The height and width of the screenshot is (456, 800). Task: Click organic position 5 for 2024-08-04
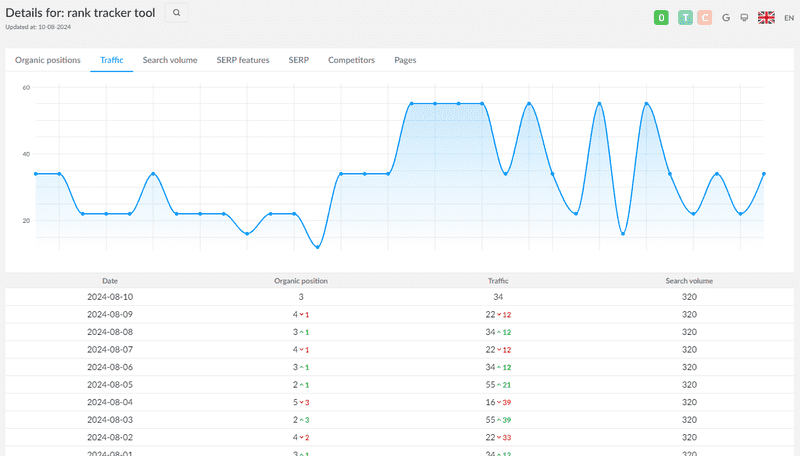pos(295,402)
